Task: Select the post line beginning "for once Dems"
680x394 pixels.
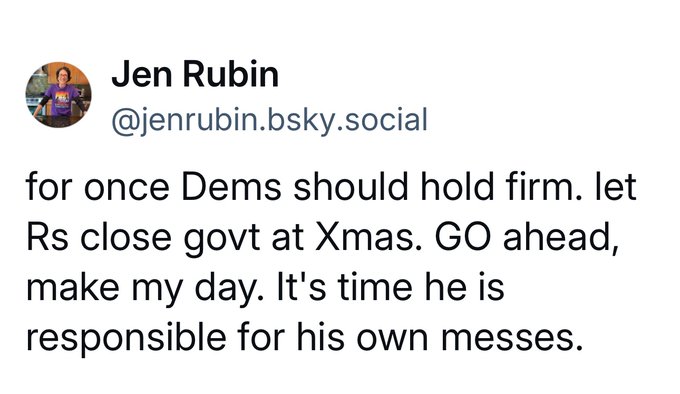Action: 331,187
